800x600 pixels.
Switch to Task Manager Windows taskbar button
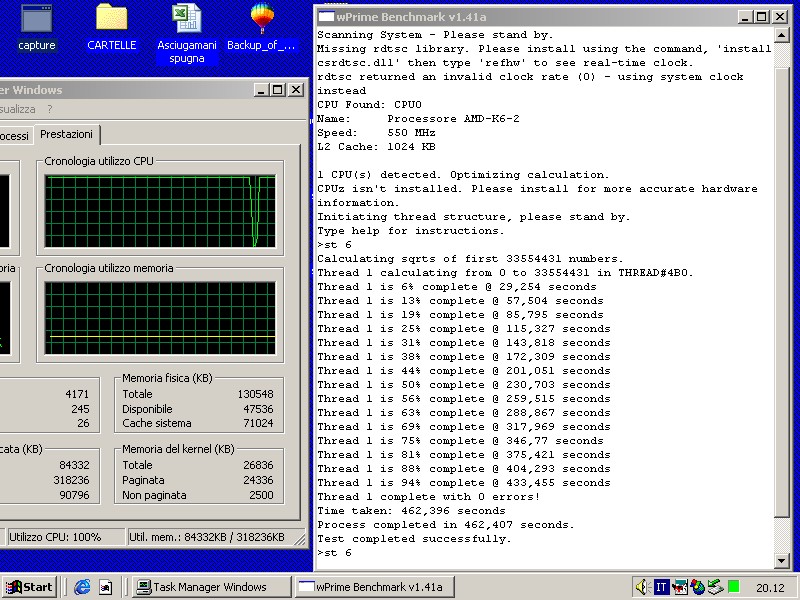coord(211,587)
